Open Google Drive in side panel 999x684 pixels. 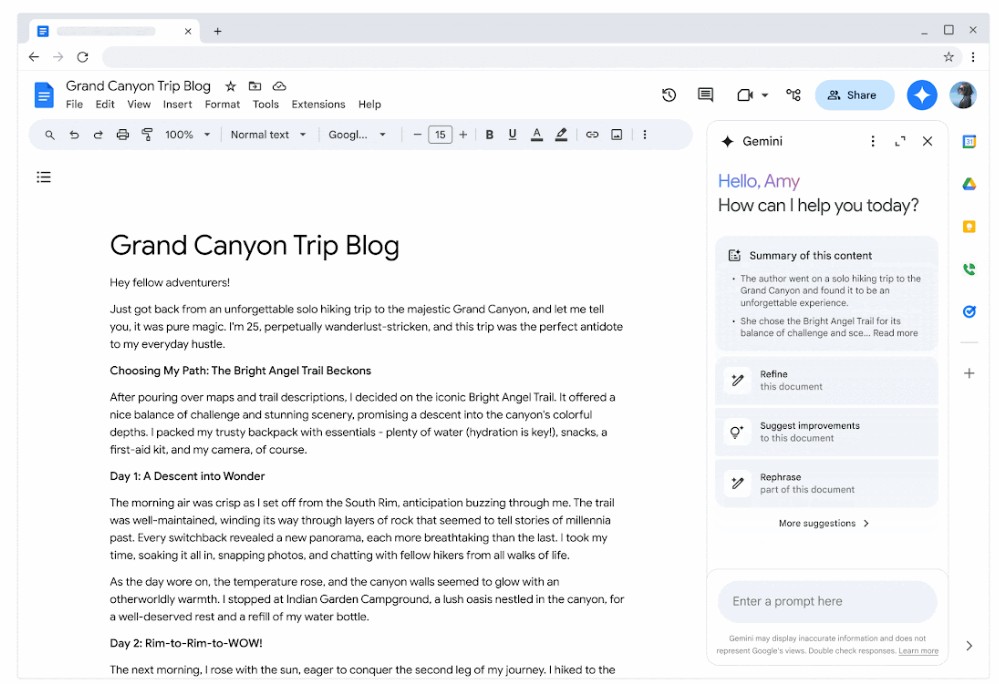pyautogui.click(x=969, y=184)
